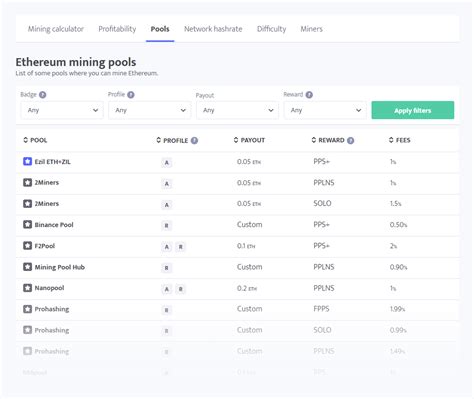Viewport: 474px width, 399px height.
Task: Sort the table by FEES column
Action: point(400,140)
